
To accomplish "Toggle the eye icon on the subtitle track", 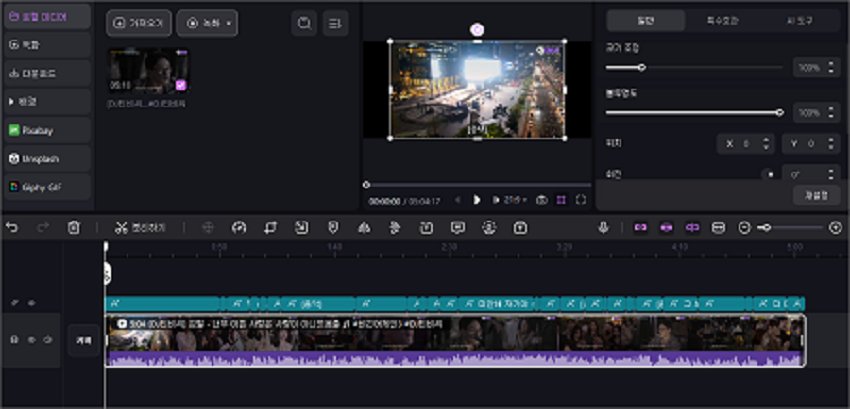I will 31,303.
